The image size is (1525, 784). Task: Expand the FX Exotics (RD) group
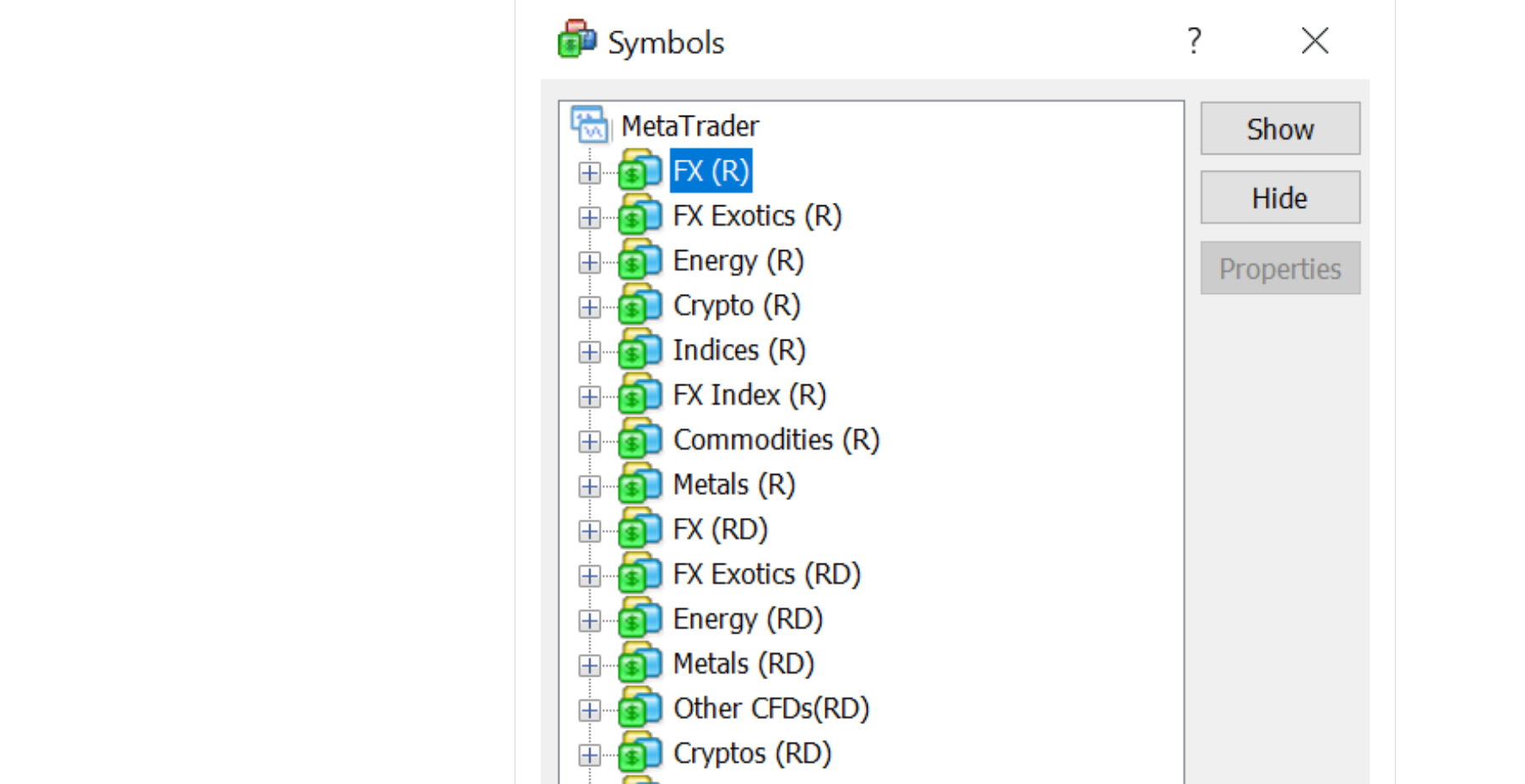point(590,576)
